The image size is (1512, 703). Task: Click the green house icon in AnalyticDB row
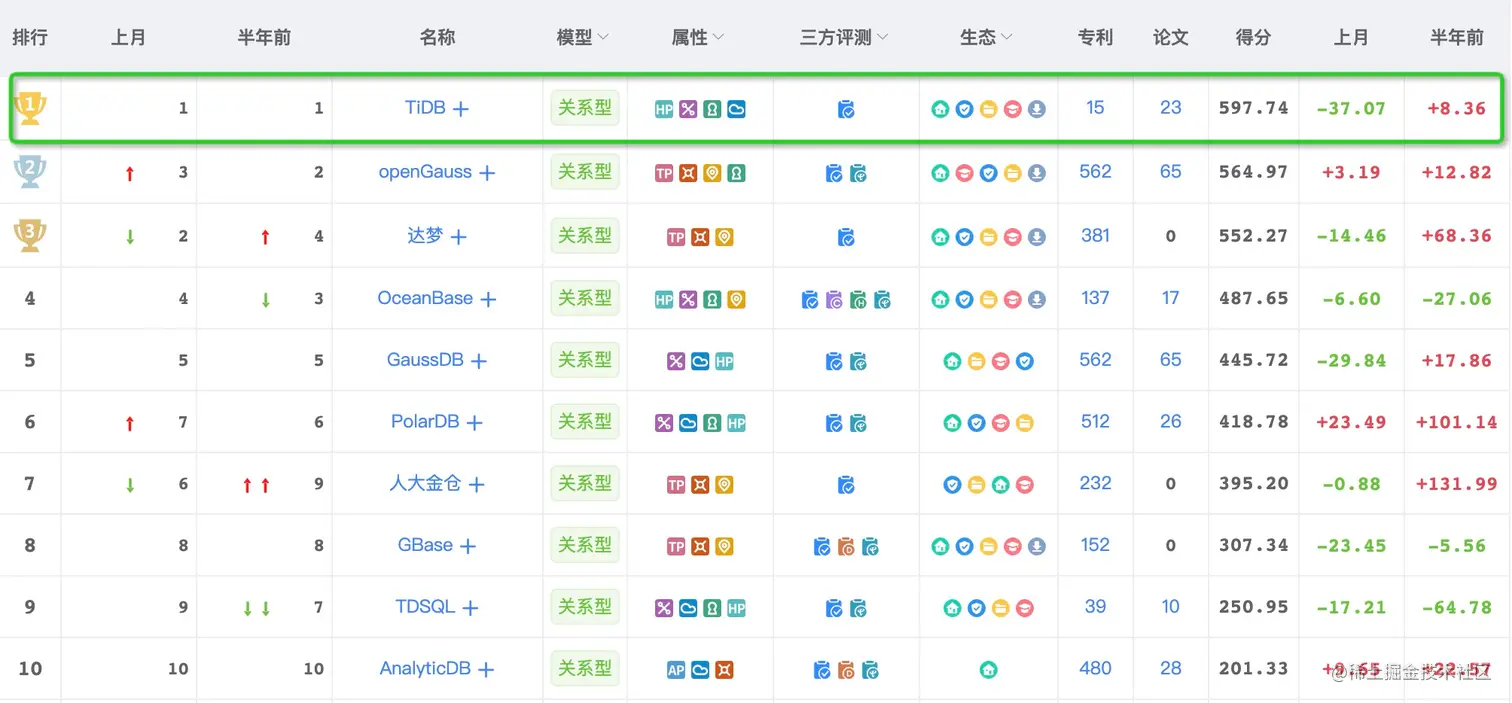click(x=988, y=669)
